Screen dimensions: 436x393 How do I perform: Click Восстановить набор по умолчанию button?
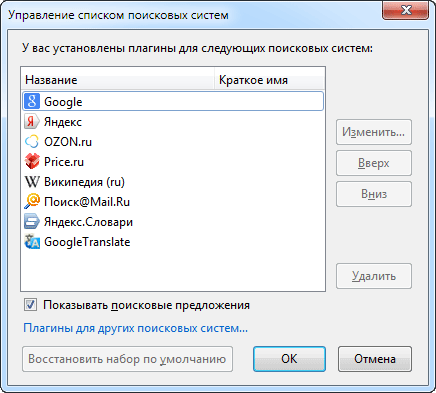[x=127, y=359]
